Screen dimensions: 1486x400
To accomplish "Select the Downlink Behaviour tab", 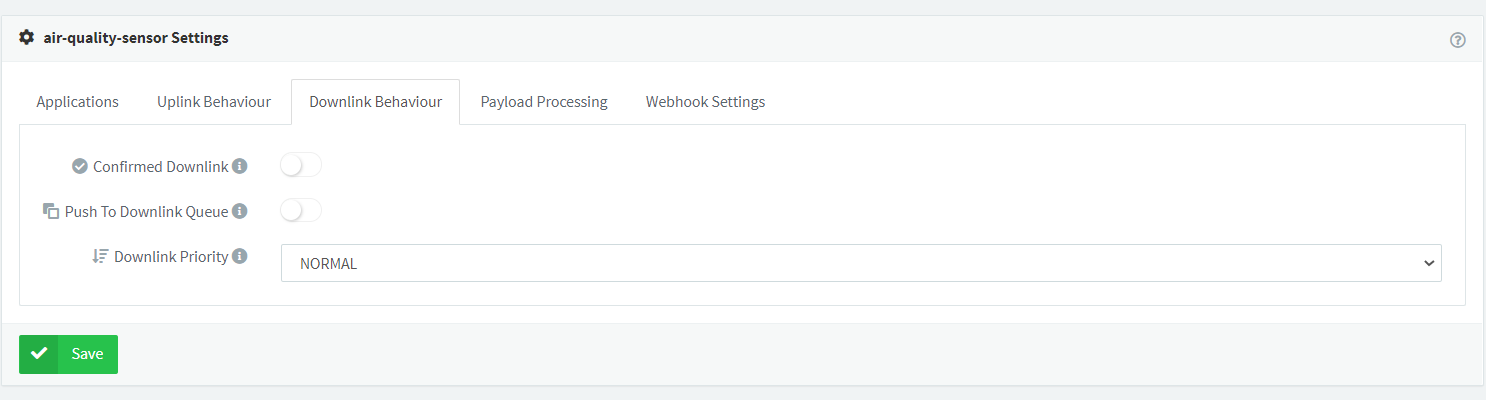I will coord(375,102).
